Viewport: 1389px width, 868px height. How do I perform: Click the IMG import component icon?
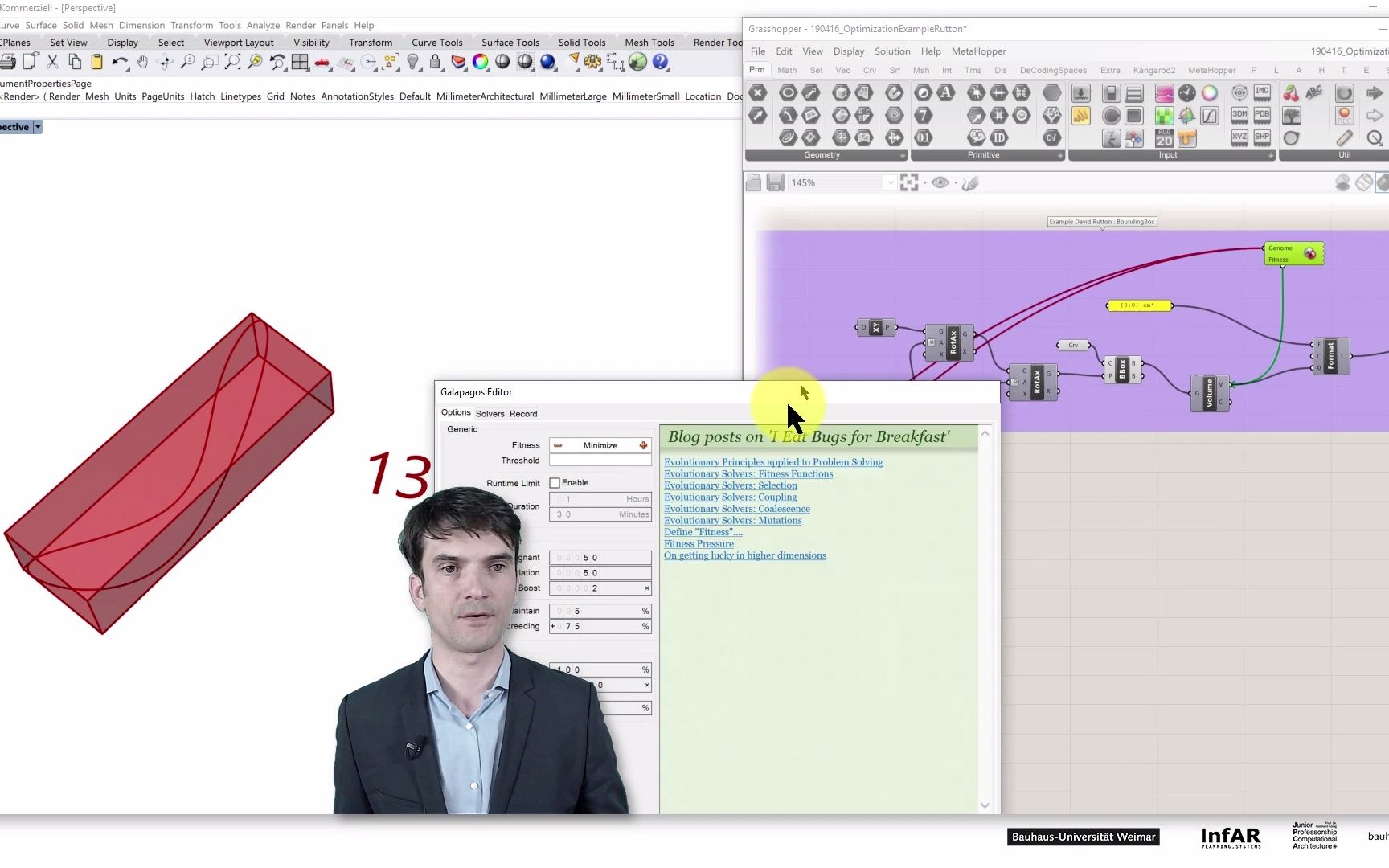pyautogui.click(x=1262, y=93)
